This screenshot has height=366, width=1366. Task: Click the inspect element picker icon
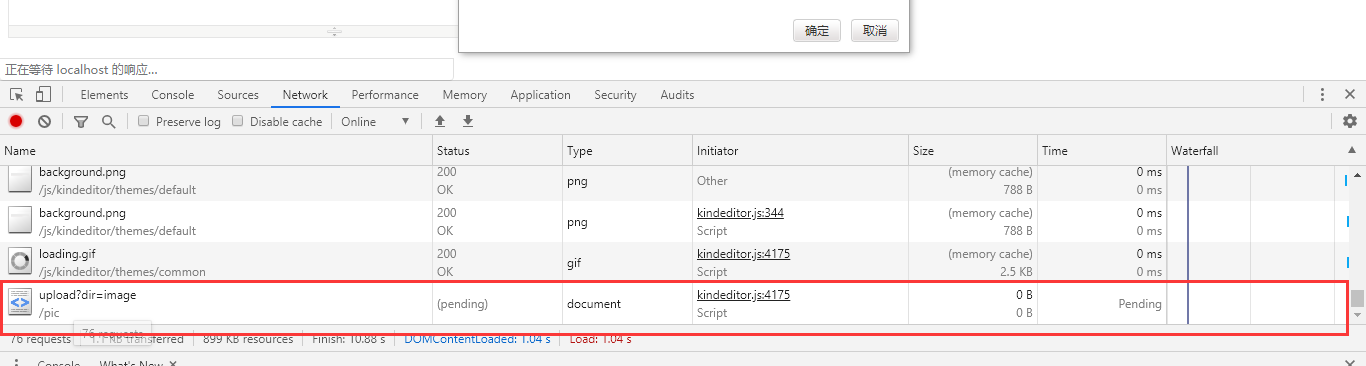coord(17,95)
